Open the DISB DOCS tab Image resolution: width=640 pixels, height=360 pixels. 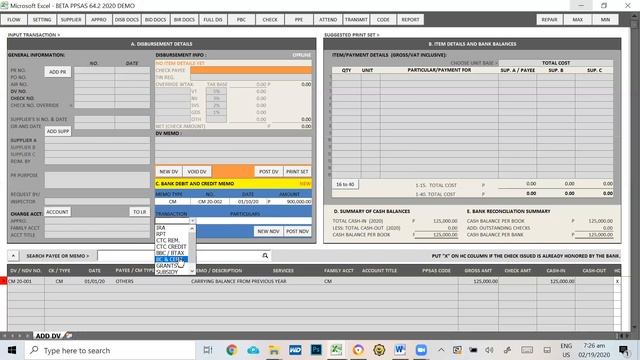(127, 20)
